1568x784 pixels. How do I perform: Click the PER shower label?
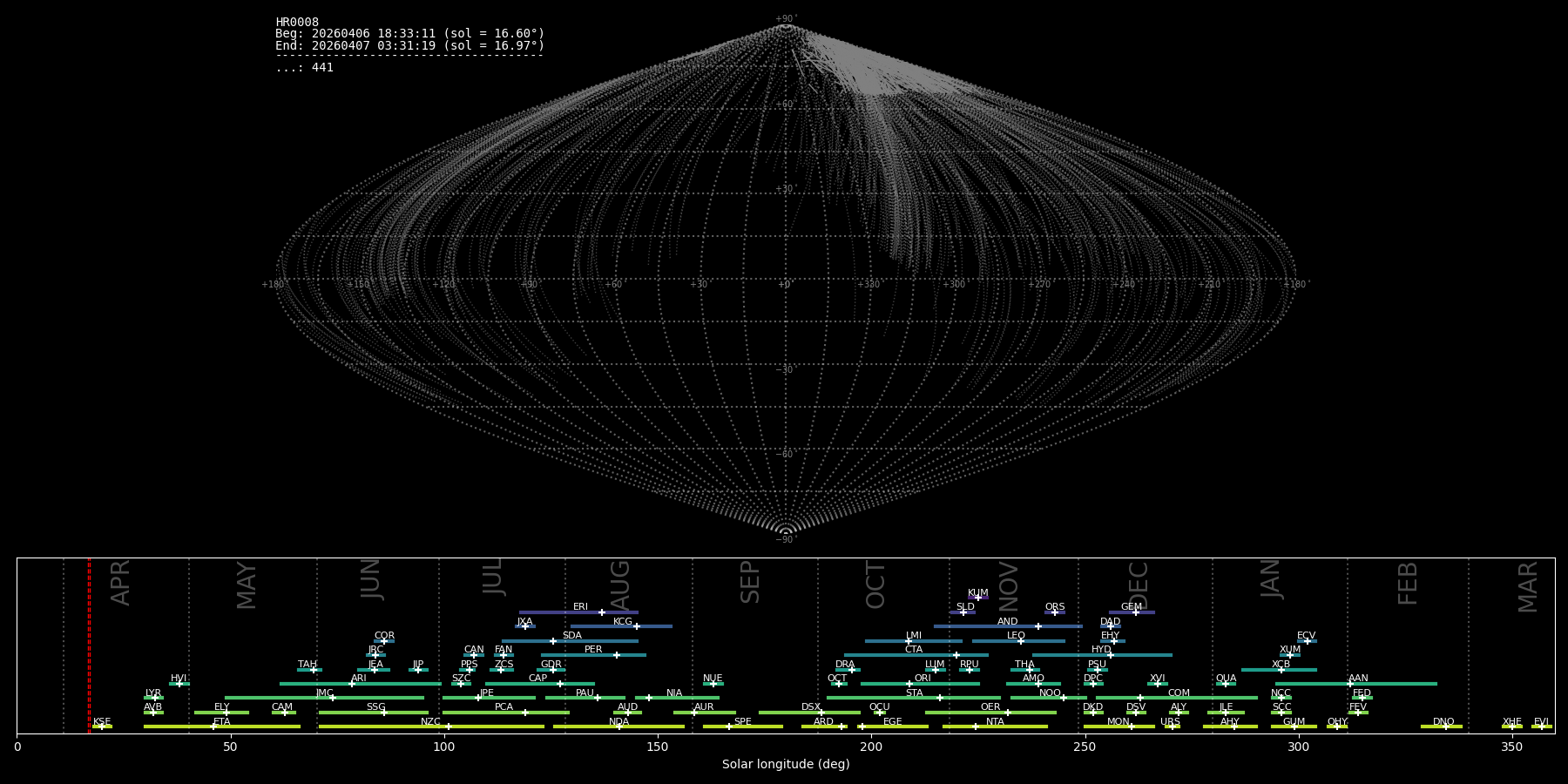593,650
